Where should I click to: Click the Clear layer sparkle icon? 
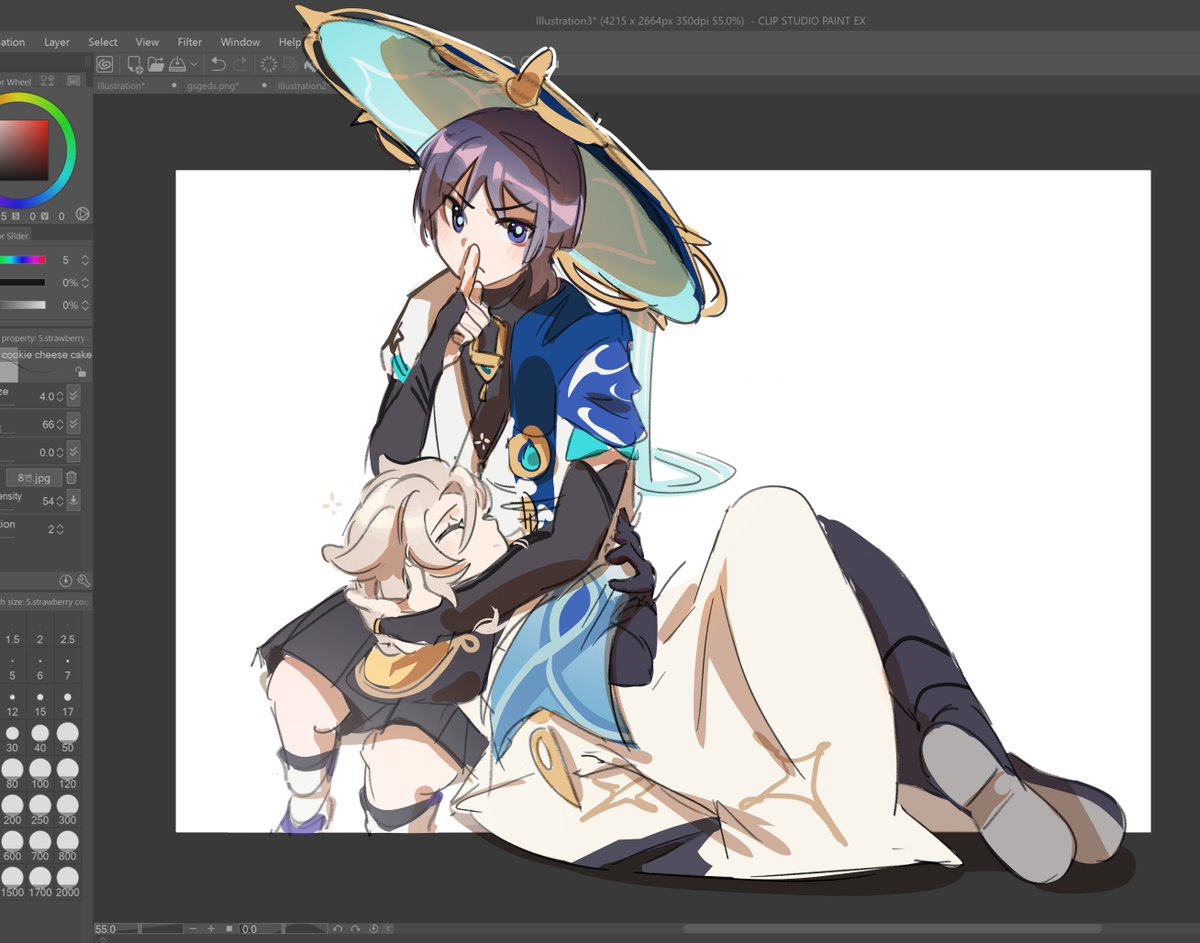(269, 64)
